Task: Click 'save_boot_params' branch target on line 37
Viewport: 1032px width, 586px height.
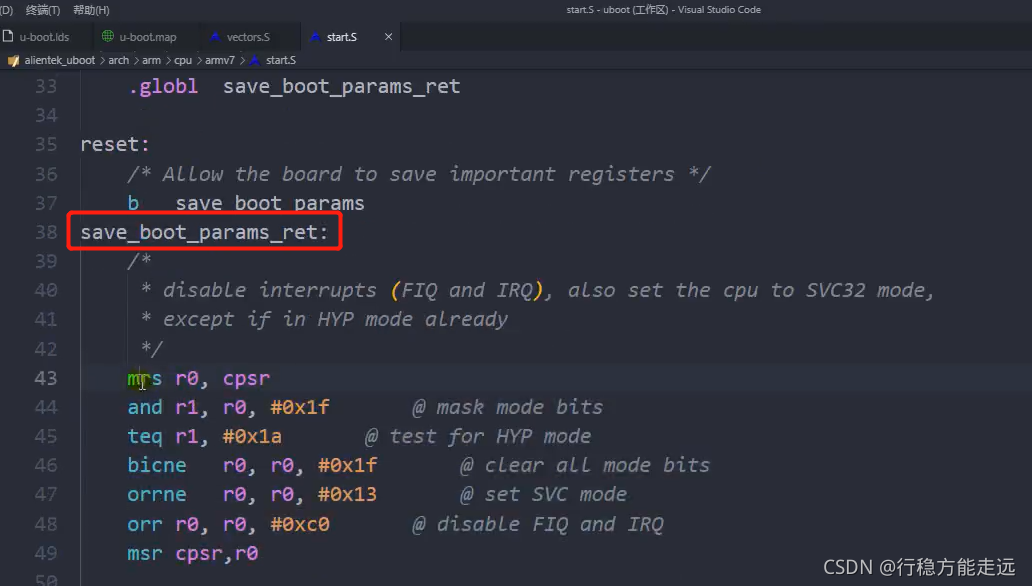Action: (270, 203)
